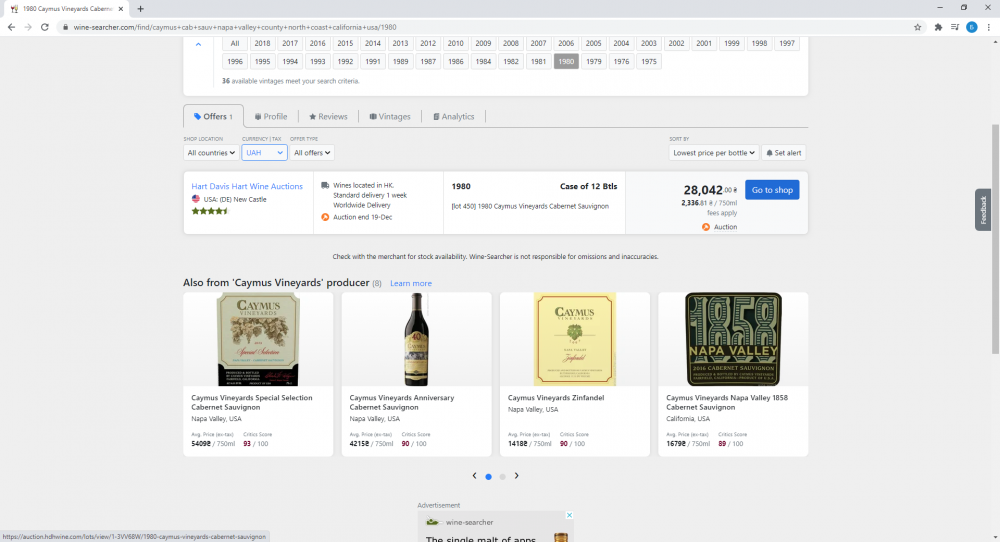The width and height of the screenshot is (1000, 542).
Task: Open the All countries shop location dropdown
Action: [211, 153]
